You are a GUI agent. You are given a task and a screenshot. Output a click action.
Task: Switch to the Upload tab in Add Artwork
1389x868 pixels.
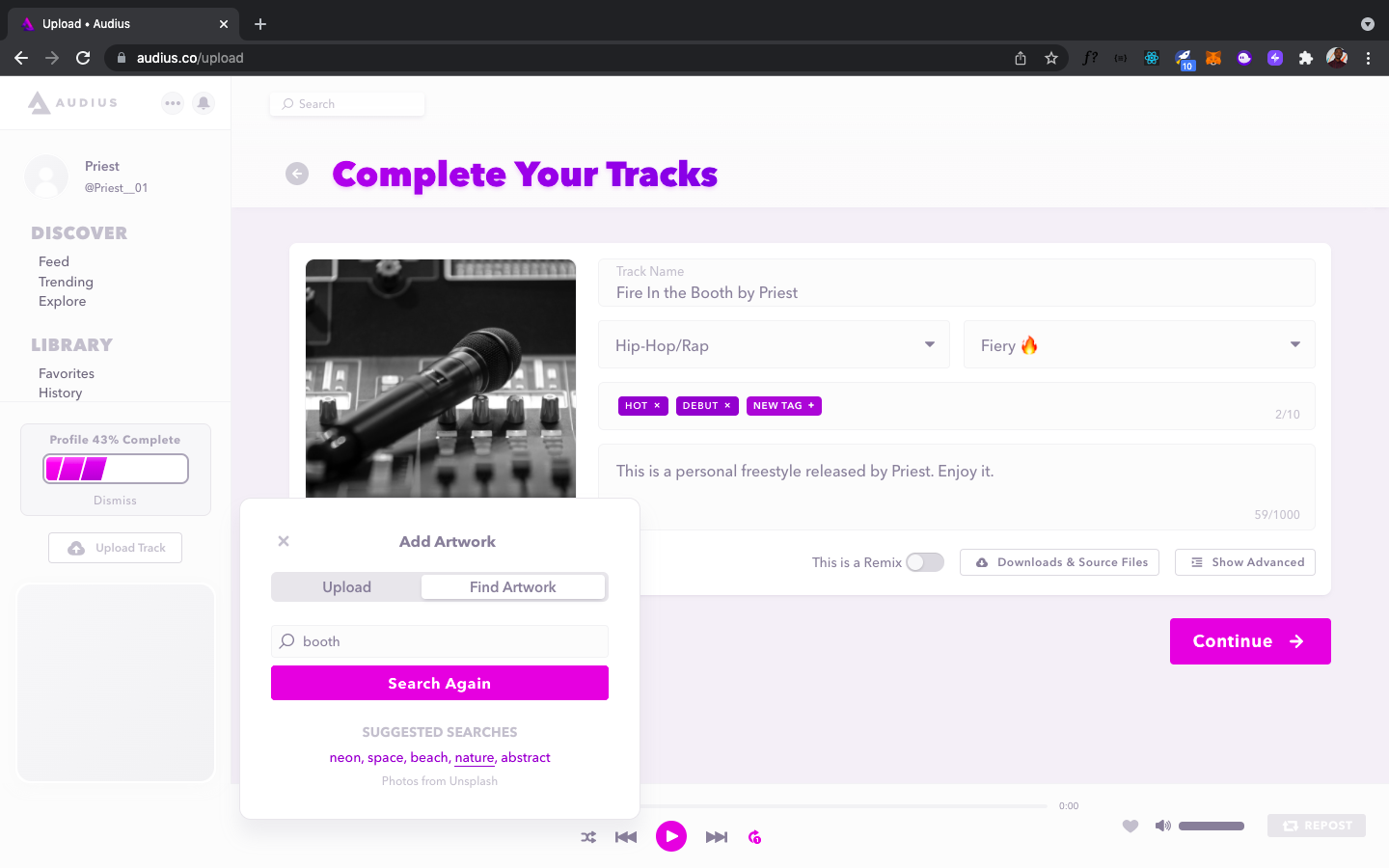(x=347, y=587)
